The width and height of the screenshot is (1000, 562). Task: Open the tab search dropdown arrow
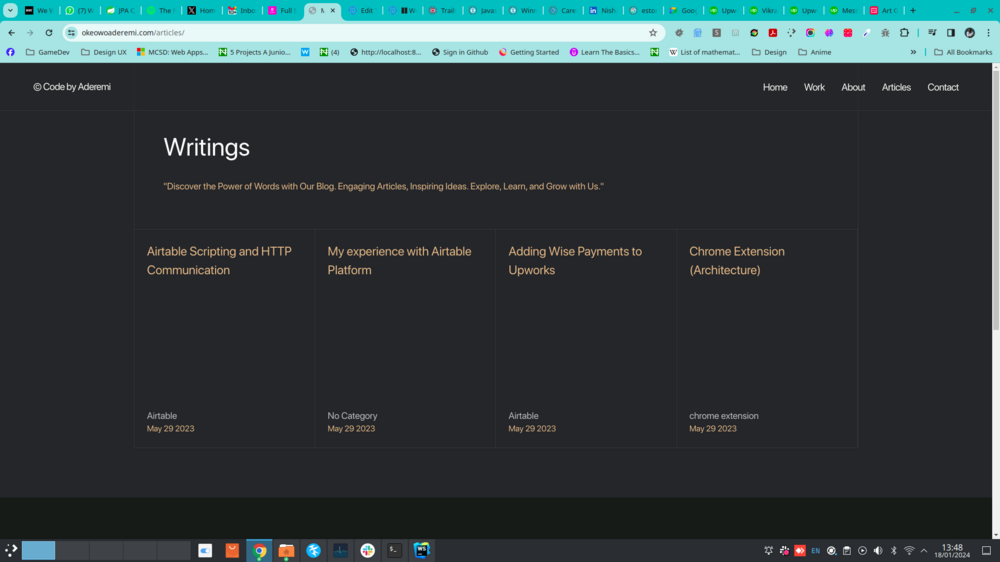pyautogui.click(x=10, y=10)
